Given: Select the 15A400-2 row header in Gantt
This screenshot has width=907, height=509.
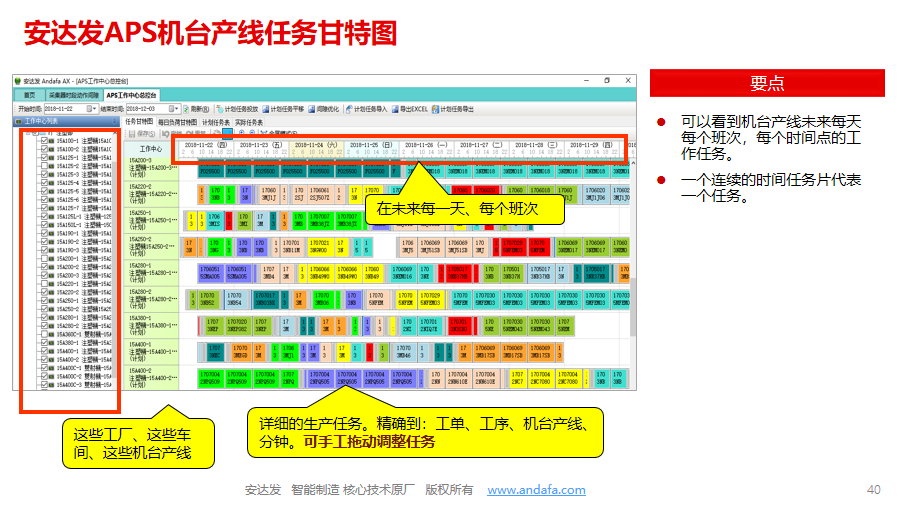Looking at the screenshot, I should click(152, 378).
